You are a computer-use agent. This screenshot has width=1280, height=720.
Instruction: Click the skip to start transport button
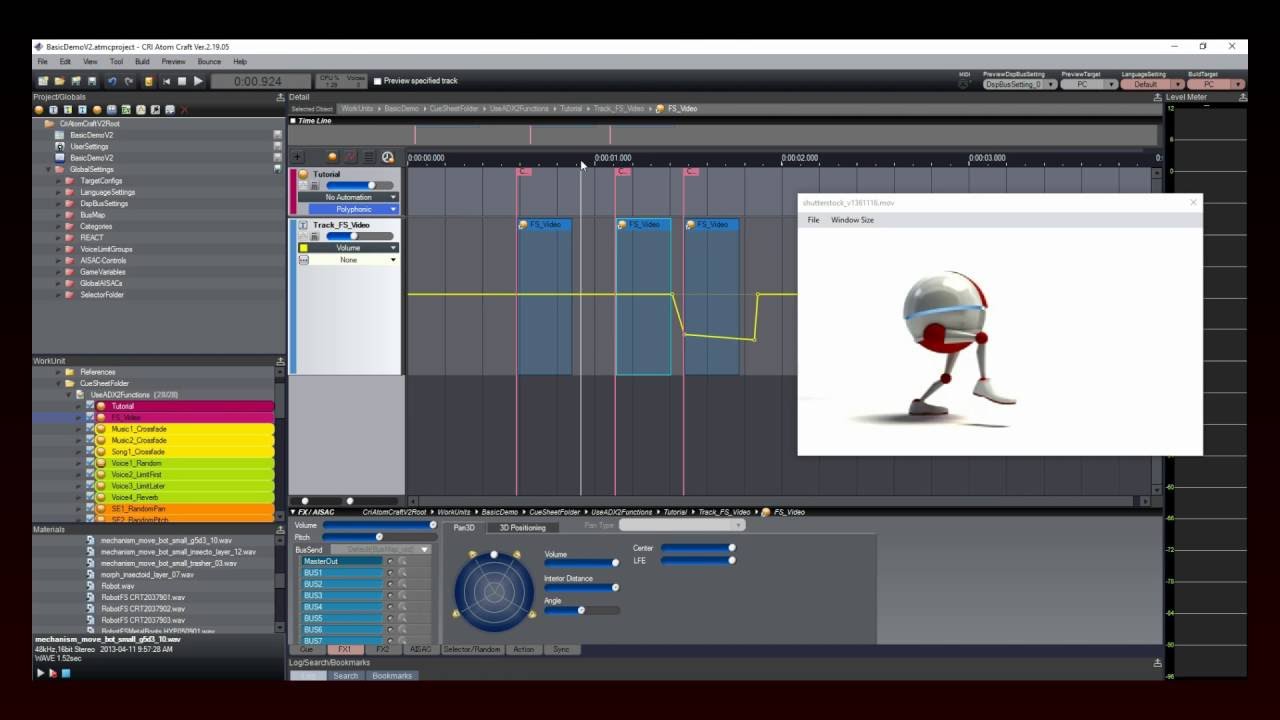point(166,81)
